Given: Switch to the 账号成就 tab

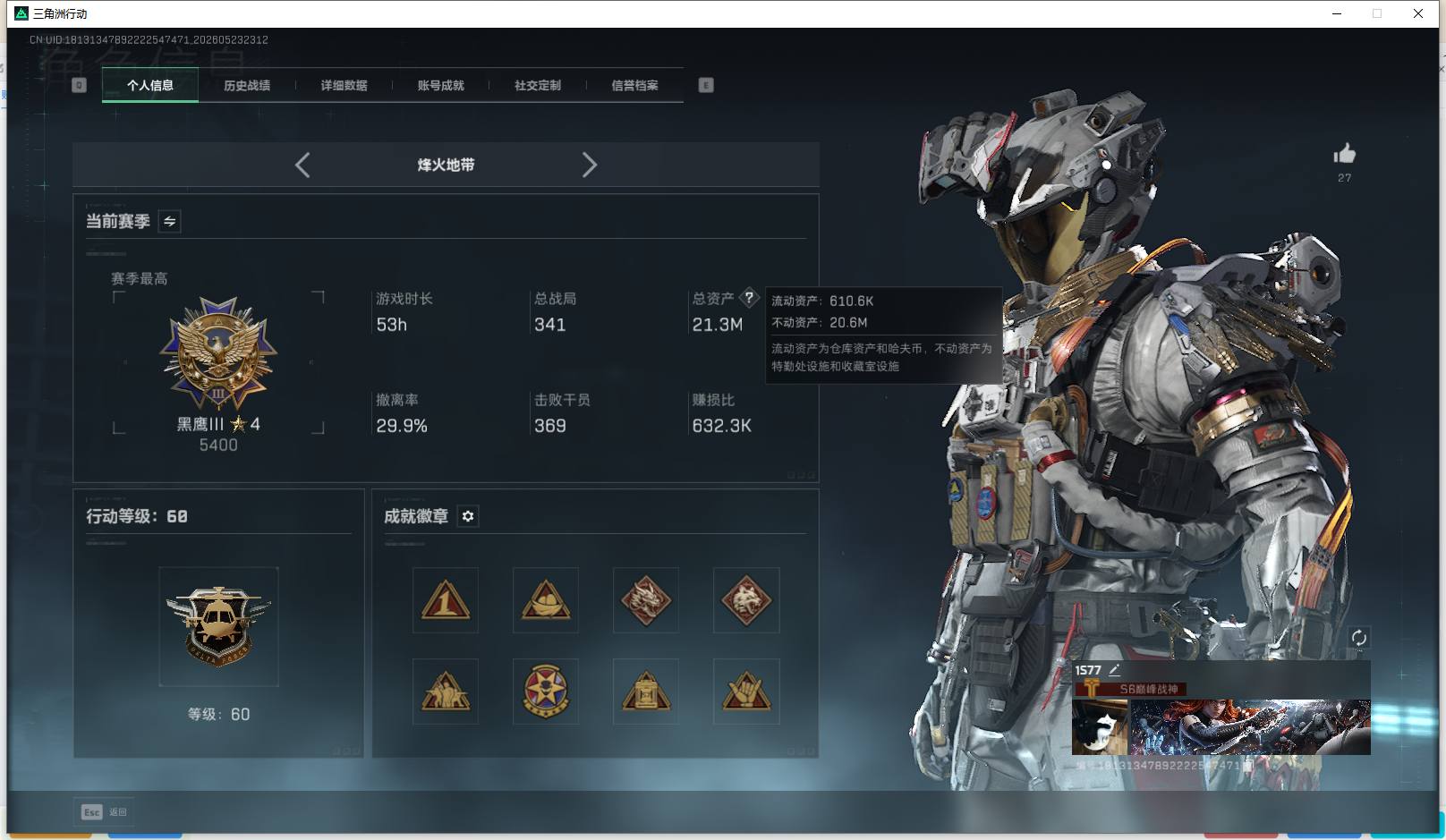Looking at the screenshot, I should coord(440,86).
